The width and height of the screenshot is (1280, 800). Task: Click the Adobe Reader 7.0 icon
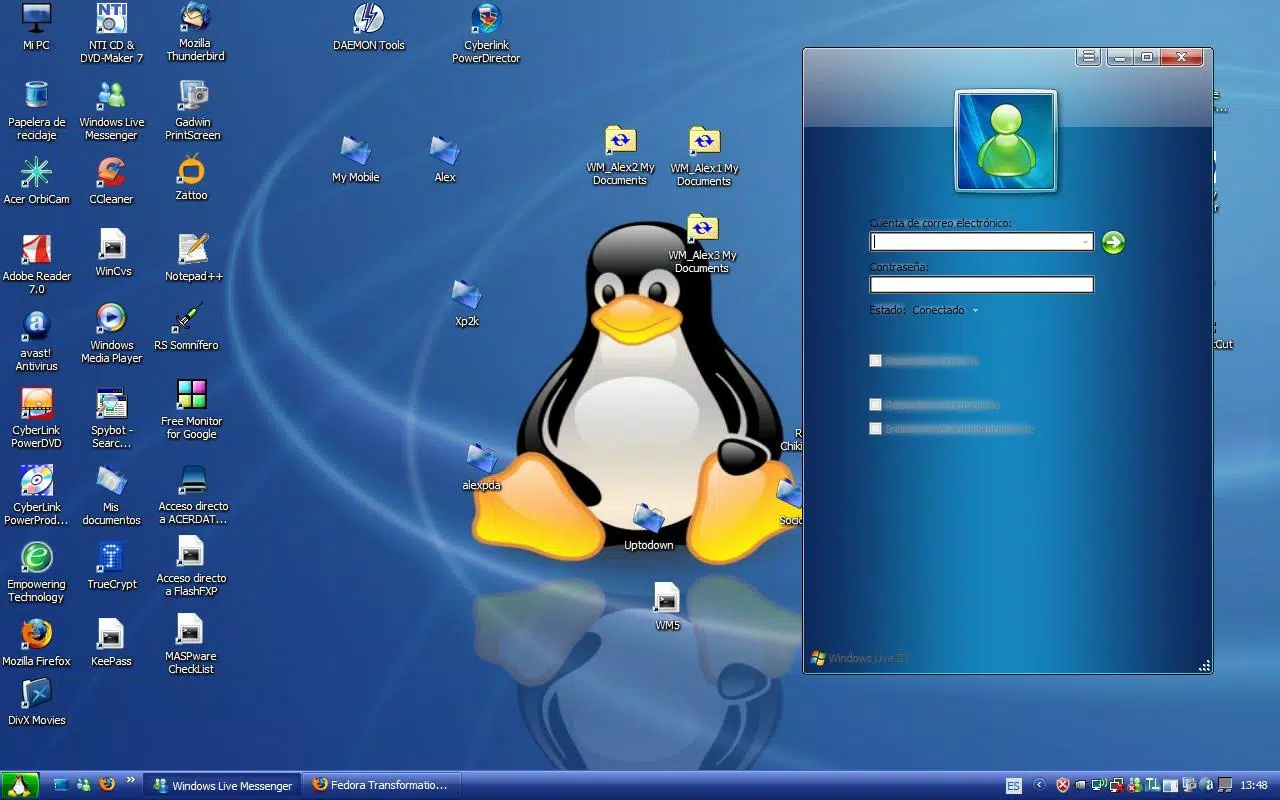pos(37,264)
